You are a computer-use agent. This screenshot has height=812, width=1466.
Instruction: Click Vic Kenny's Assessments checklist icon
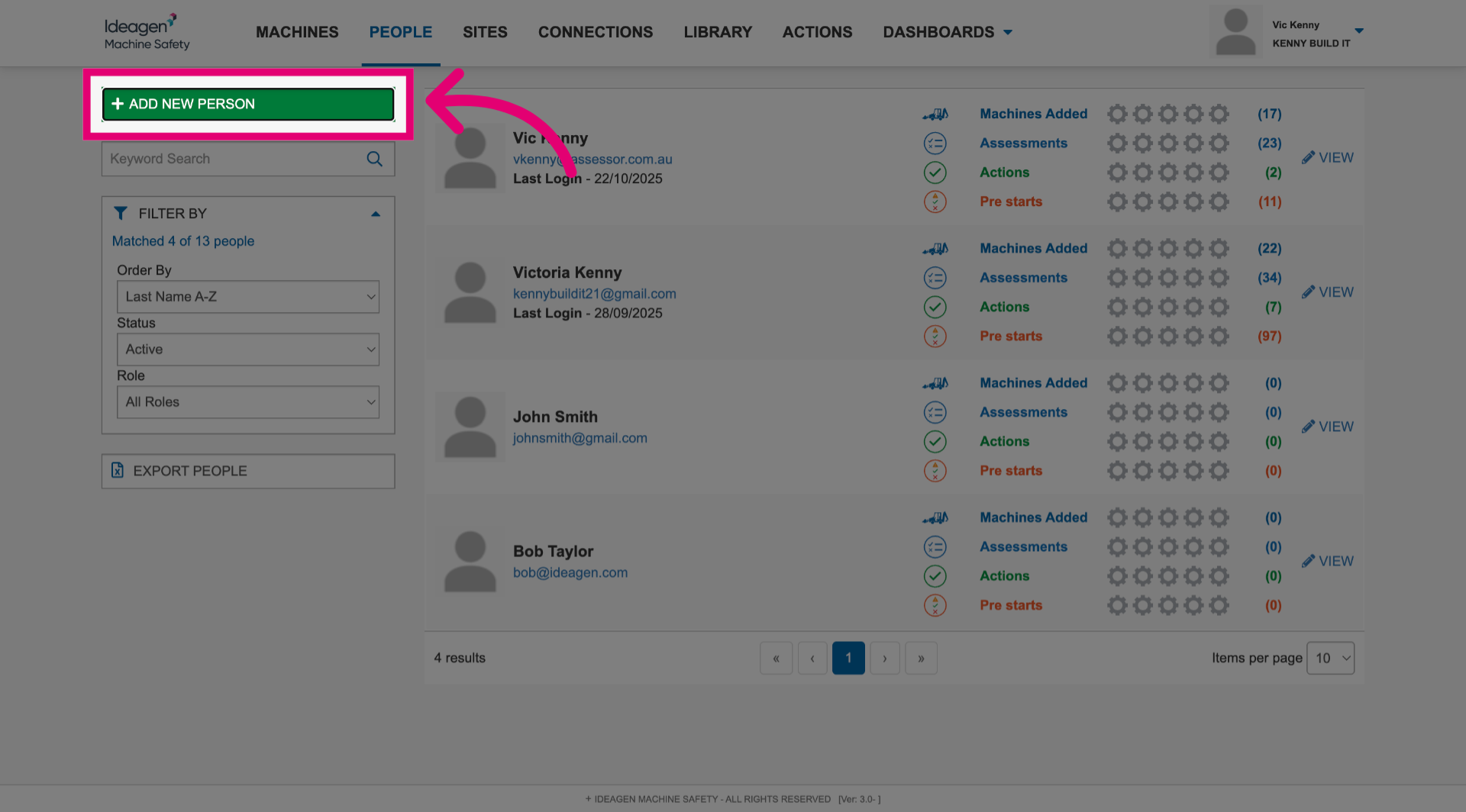coord(935,143)
